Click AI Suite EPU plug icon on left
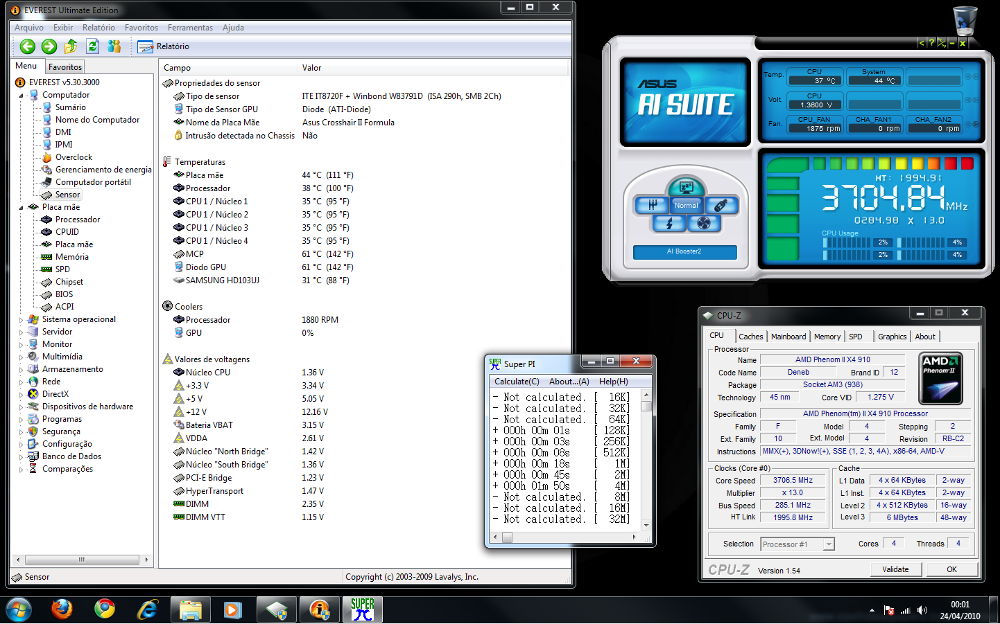 coord(651,205)
